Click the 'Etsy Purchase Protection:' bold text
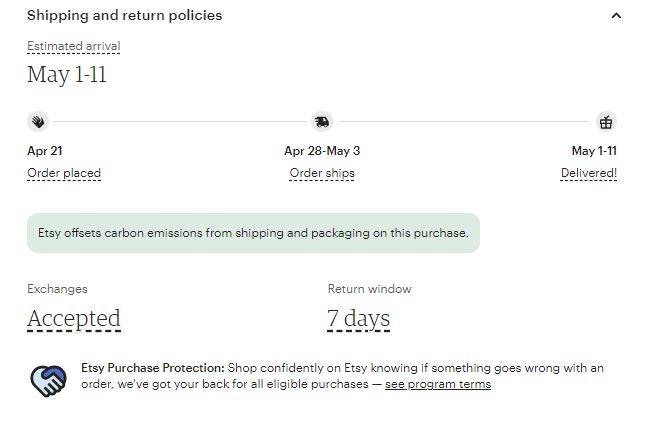 pyautogui.click(x=153, y=368)
